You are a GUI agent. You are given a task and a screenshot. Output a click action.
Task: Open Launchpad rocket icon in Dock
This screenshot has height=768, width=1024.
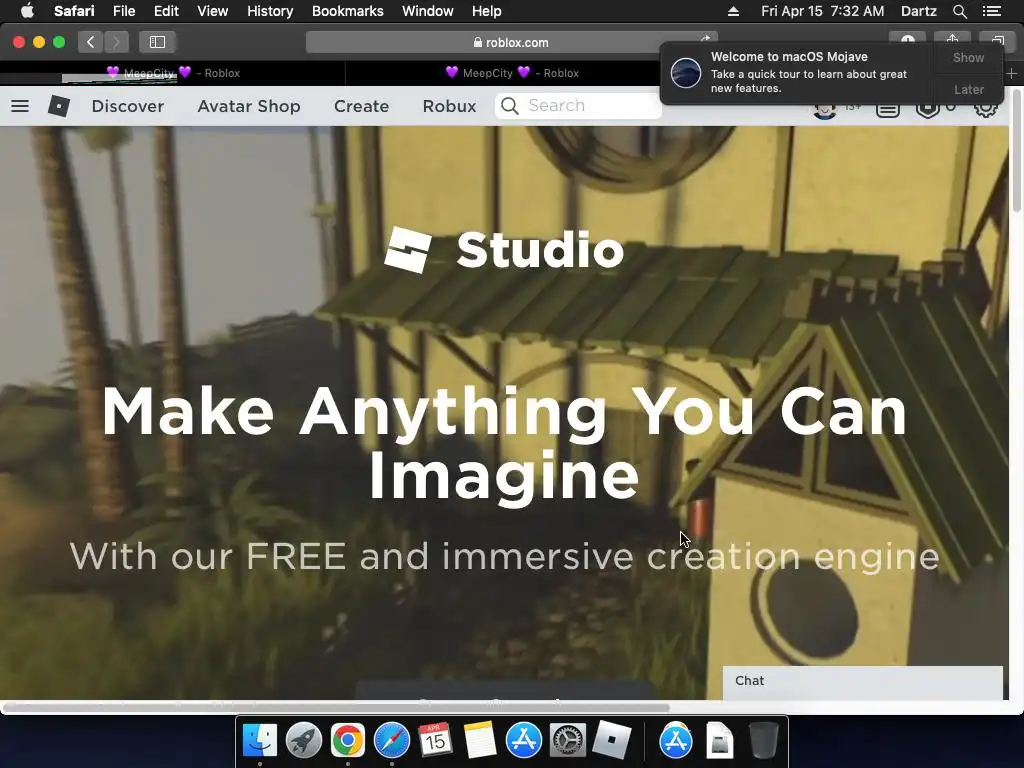tap(304, 741)
